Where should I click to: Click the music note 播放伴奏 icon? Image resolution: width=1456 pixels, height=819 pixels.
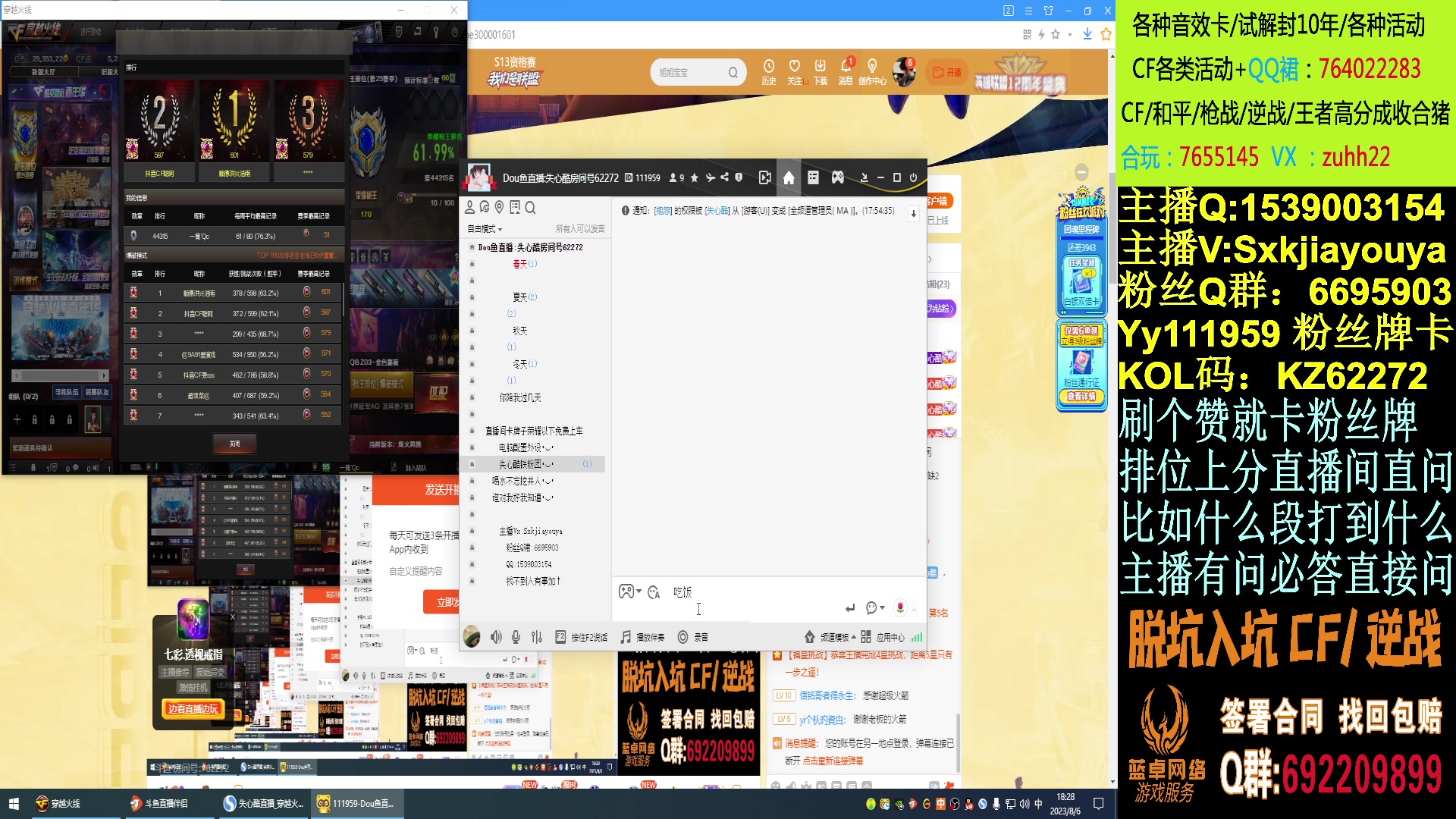click(x=626, y=637)
